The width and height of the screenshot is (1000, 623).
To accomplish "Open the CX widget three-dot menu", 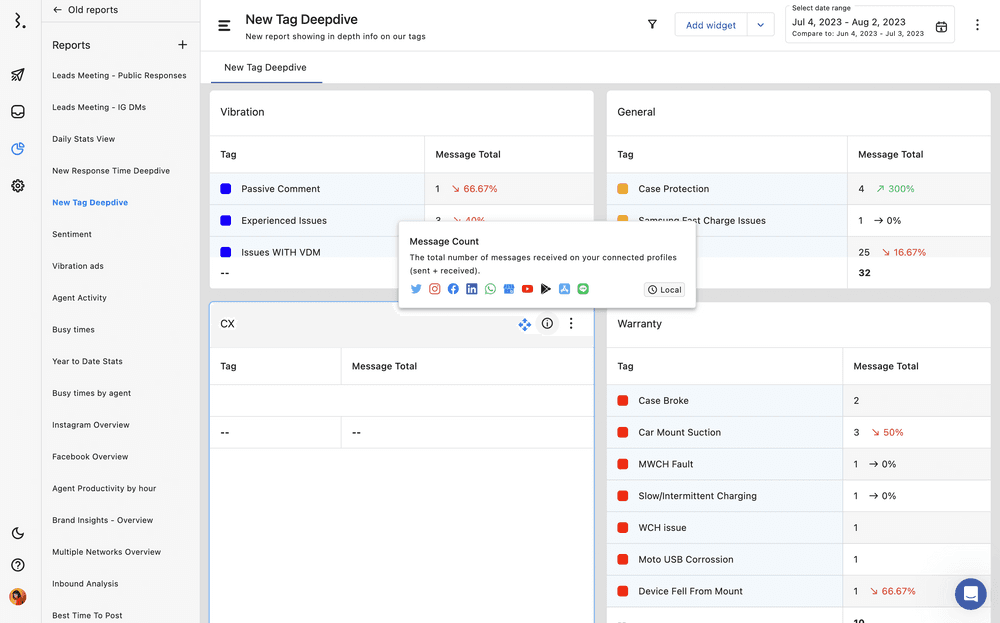I will [571, 324].
